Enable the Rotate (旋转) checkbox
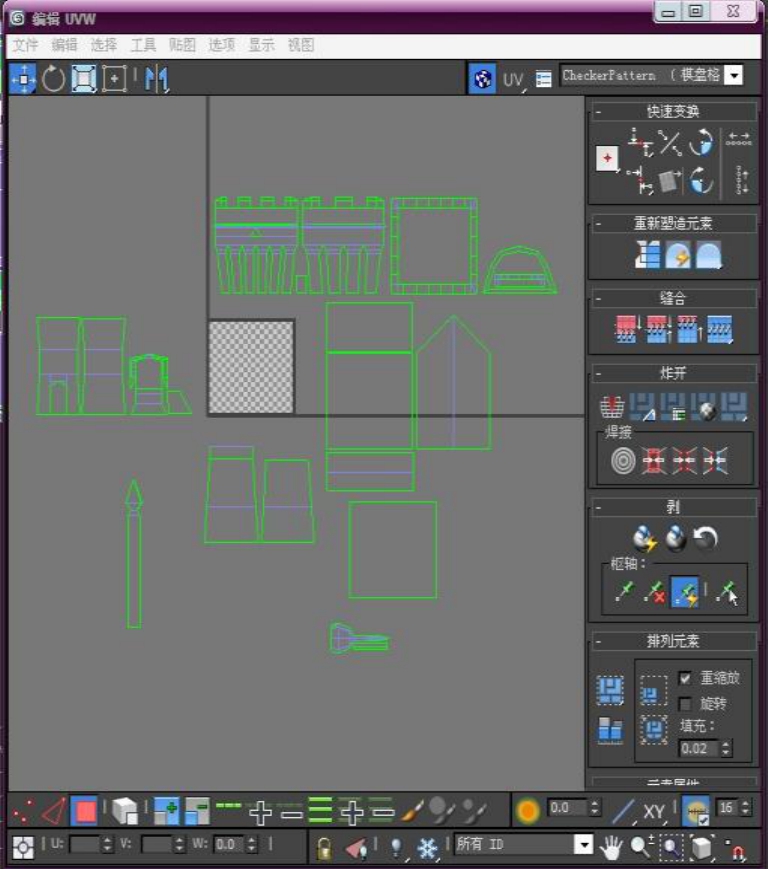769x869 pixels. click(x=685, y=704)
